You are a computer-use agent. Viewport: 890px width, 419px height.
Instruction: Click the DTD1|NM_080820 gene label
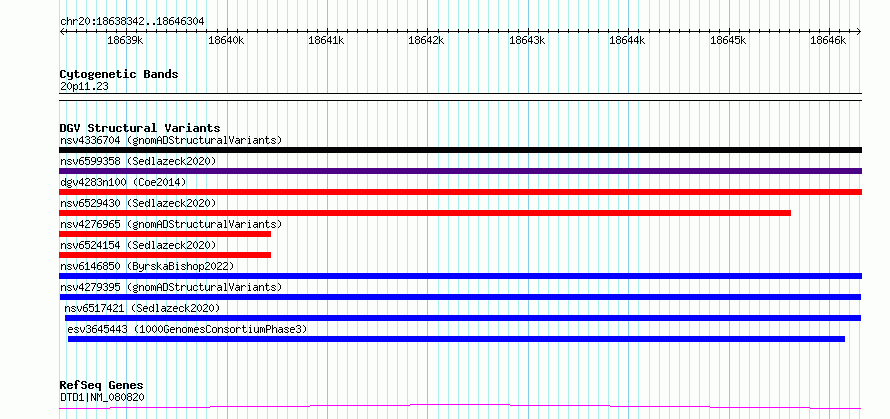point(102,397)
